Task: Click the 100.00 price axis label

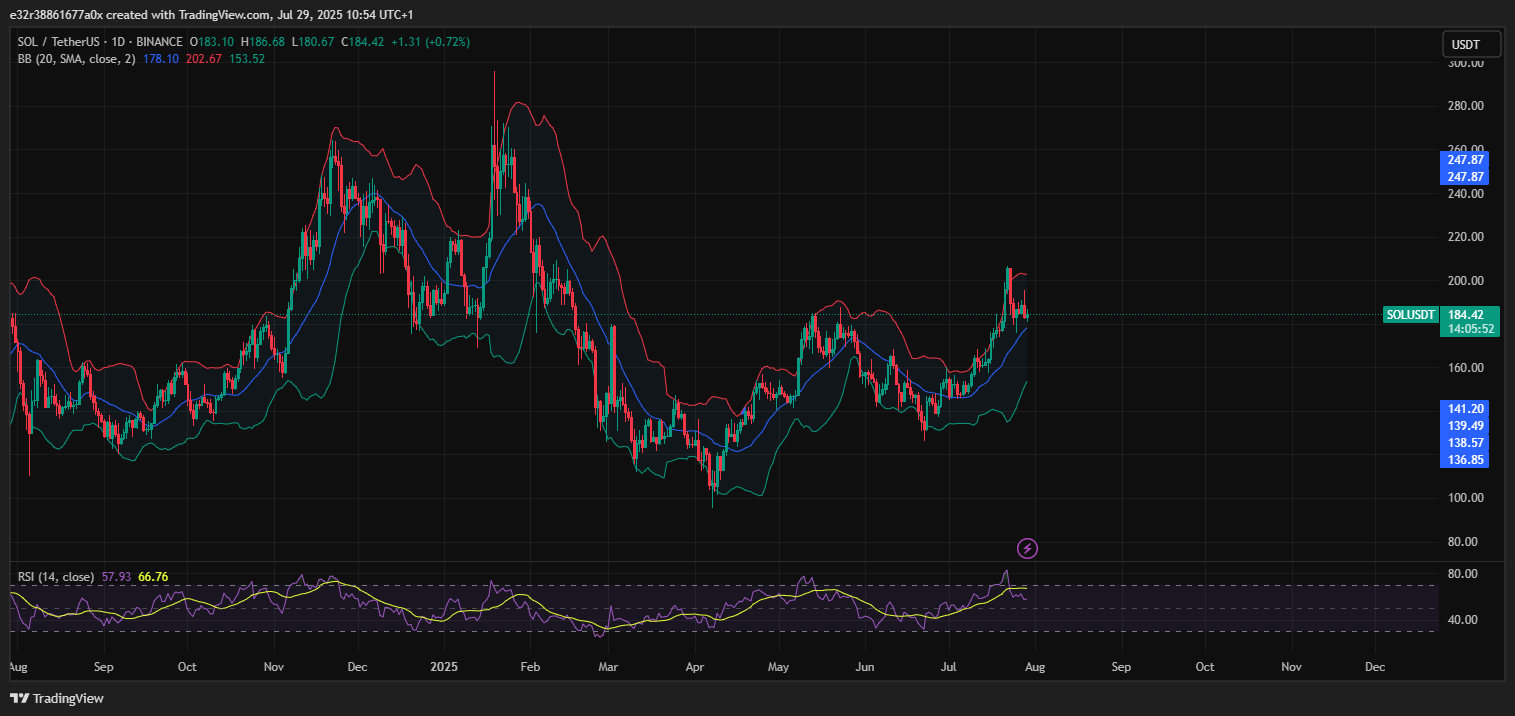Action: click(1465, 498)
